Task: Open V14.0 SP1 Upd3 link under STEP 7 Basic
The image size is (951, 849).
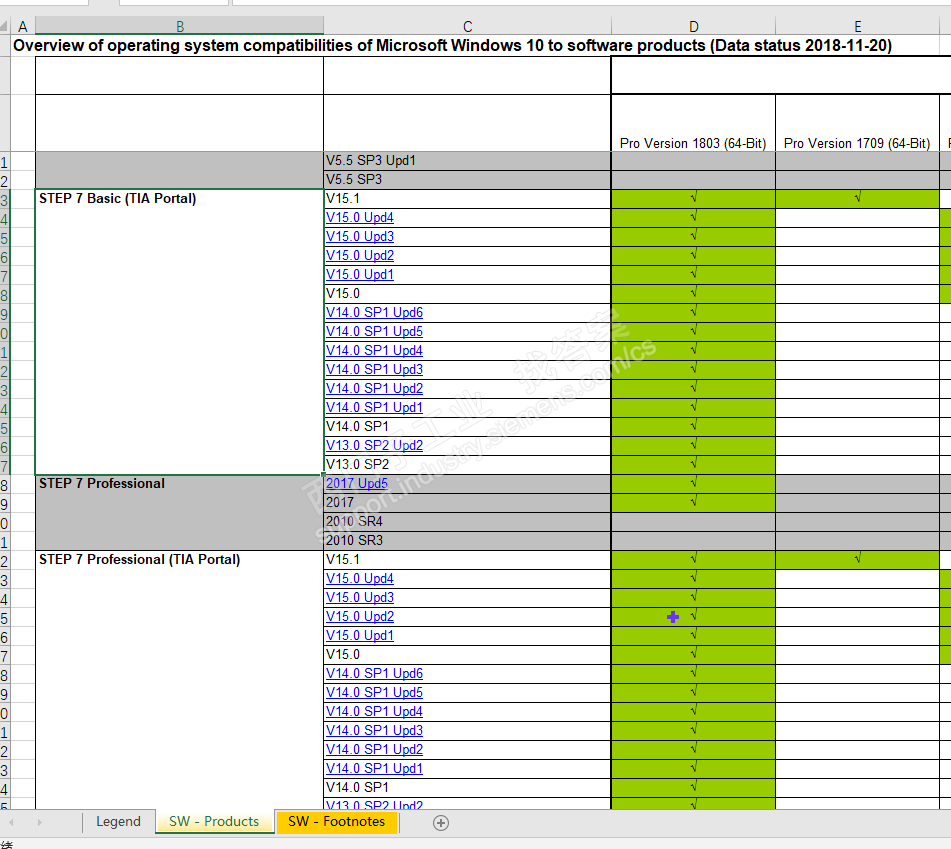Action: click(x=374, y=369)
